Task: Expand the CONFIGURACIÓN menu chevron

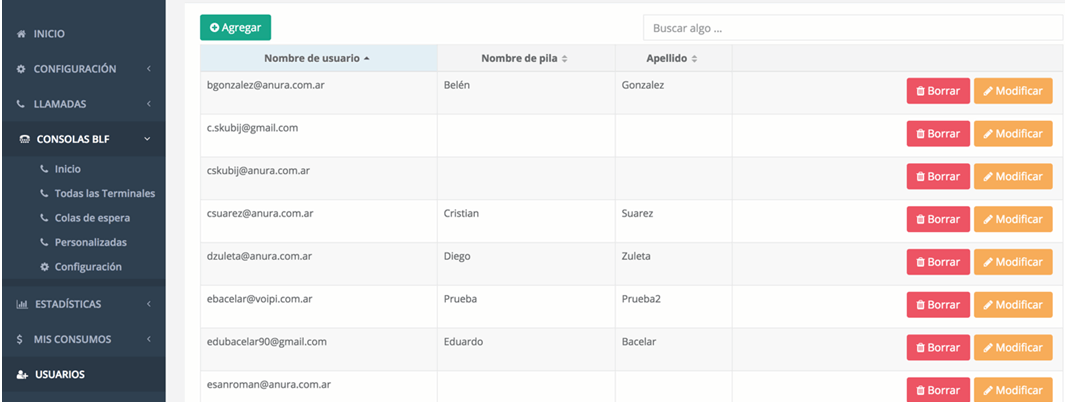Action: click(148, 69)
